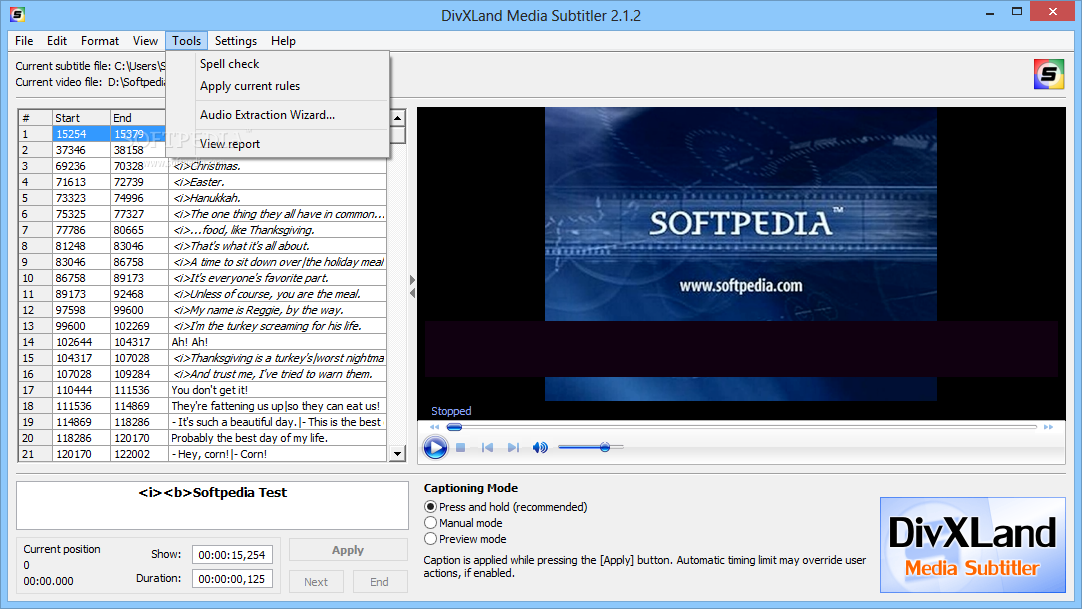The image size is (1082, 609).
Task: Mute the player volume speaker icon
Action: point(540,448)
